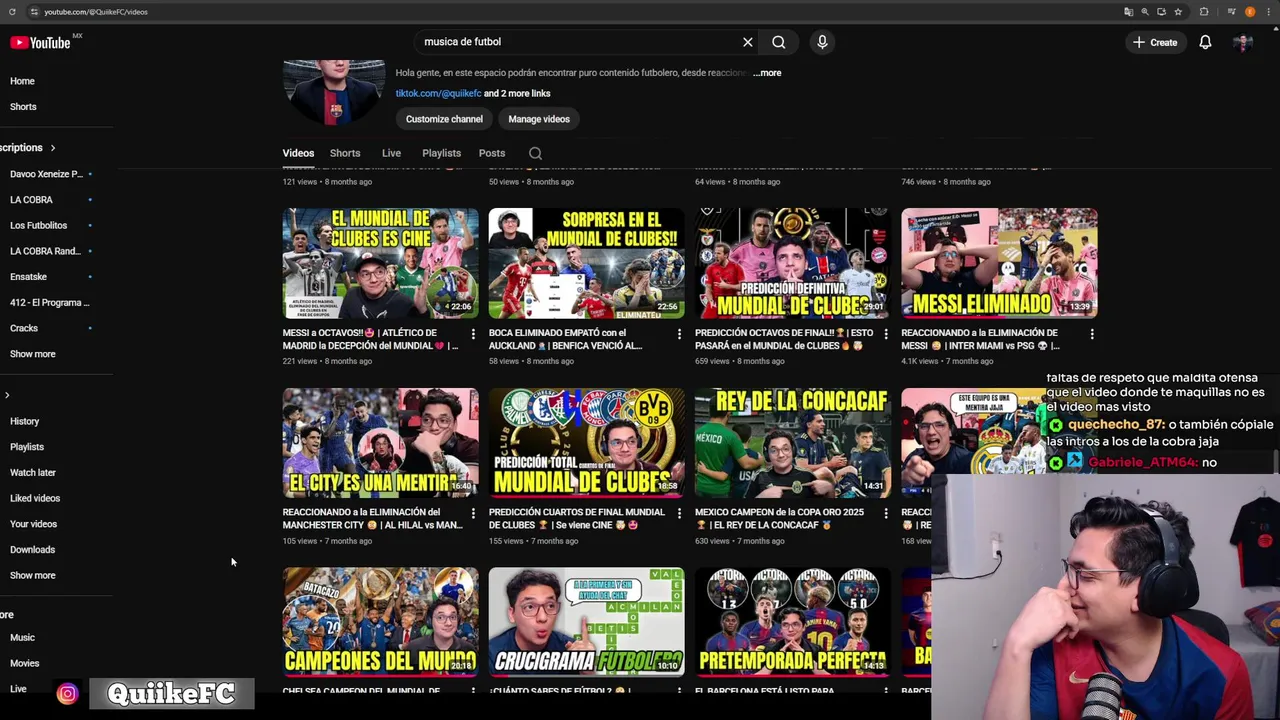Screen dimensions: 1280x720
Task: Click the YouTube logo
Action: 40,42
